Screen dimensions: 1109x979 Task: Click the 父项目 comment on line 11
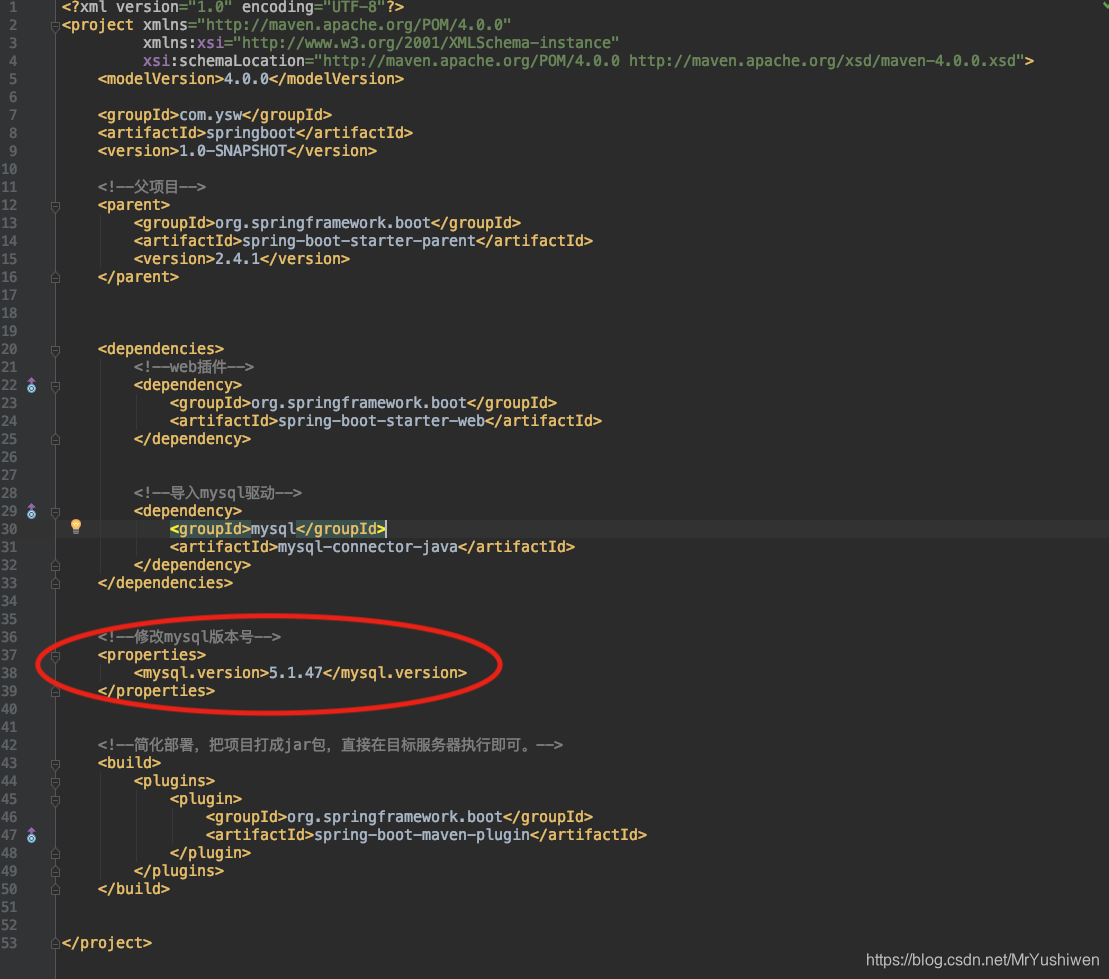pyautogui.click(x=152, y=187)
